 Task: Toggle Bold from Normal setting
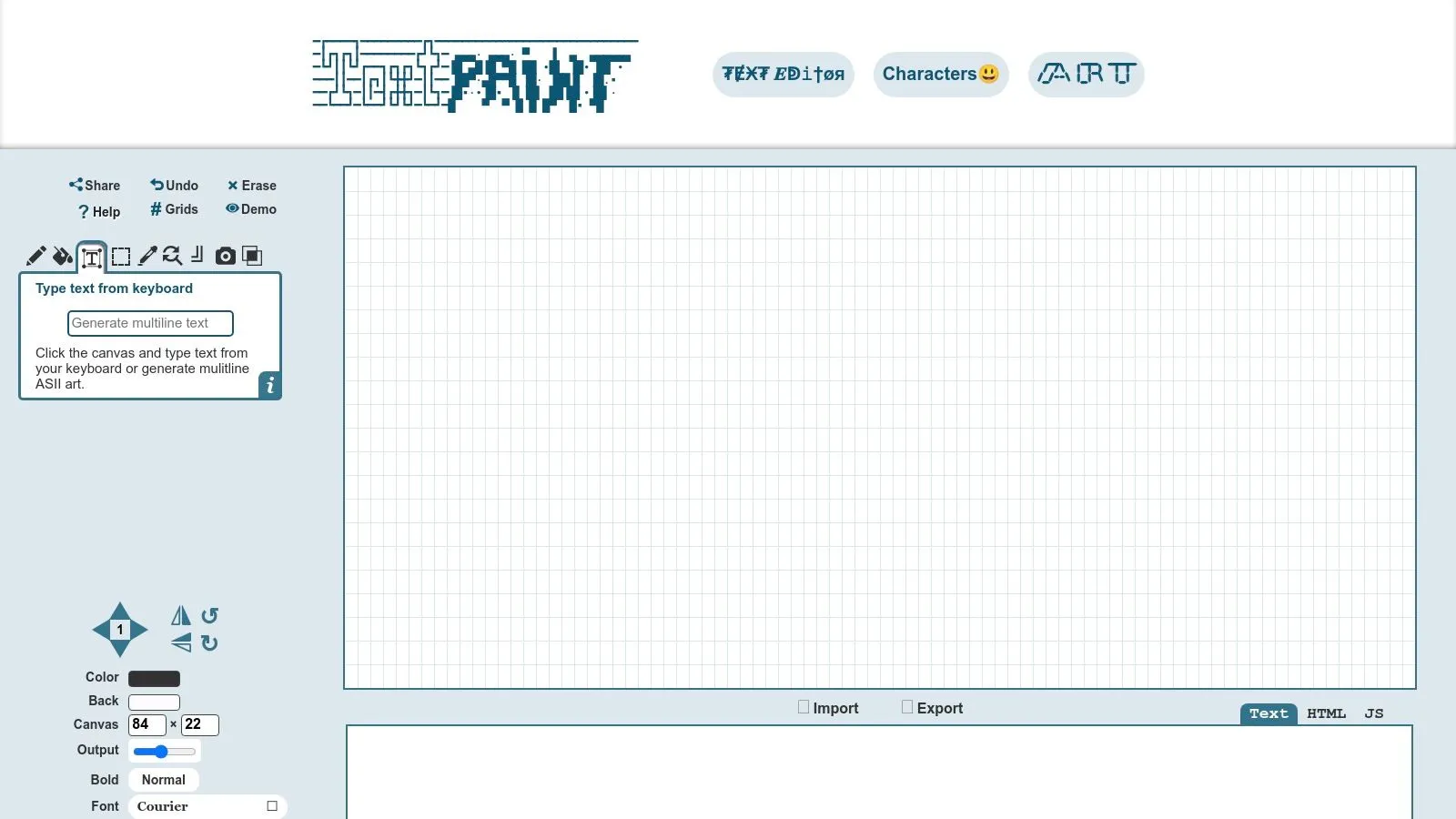[x=163, y=780]
